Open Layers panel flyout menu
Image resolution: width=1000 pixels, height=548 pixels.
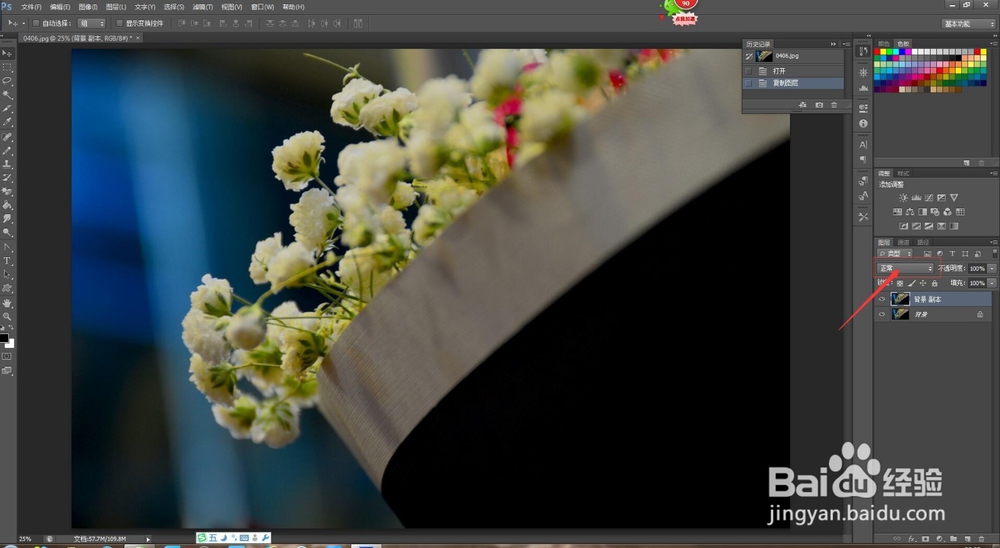[x=994, y=242]
